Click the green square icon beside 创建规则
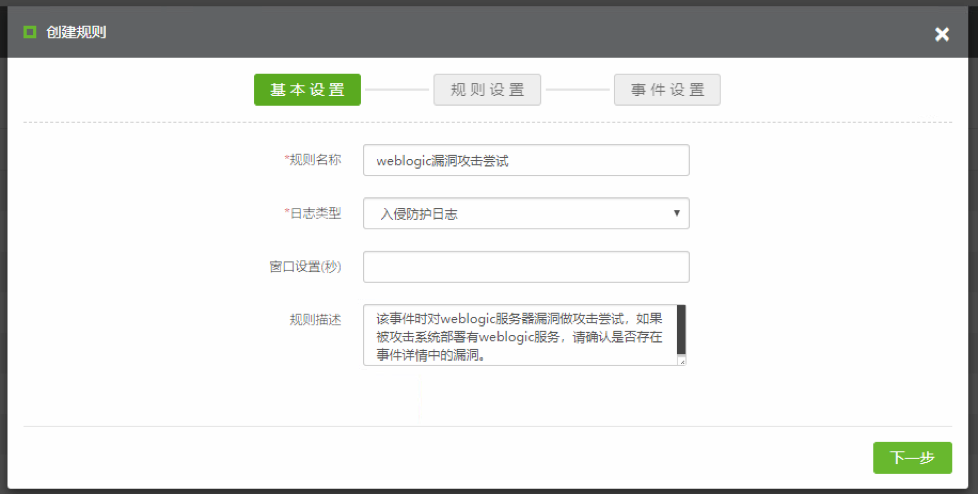Viewport: 978px width, 494px height. (x=30, y=32)
